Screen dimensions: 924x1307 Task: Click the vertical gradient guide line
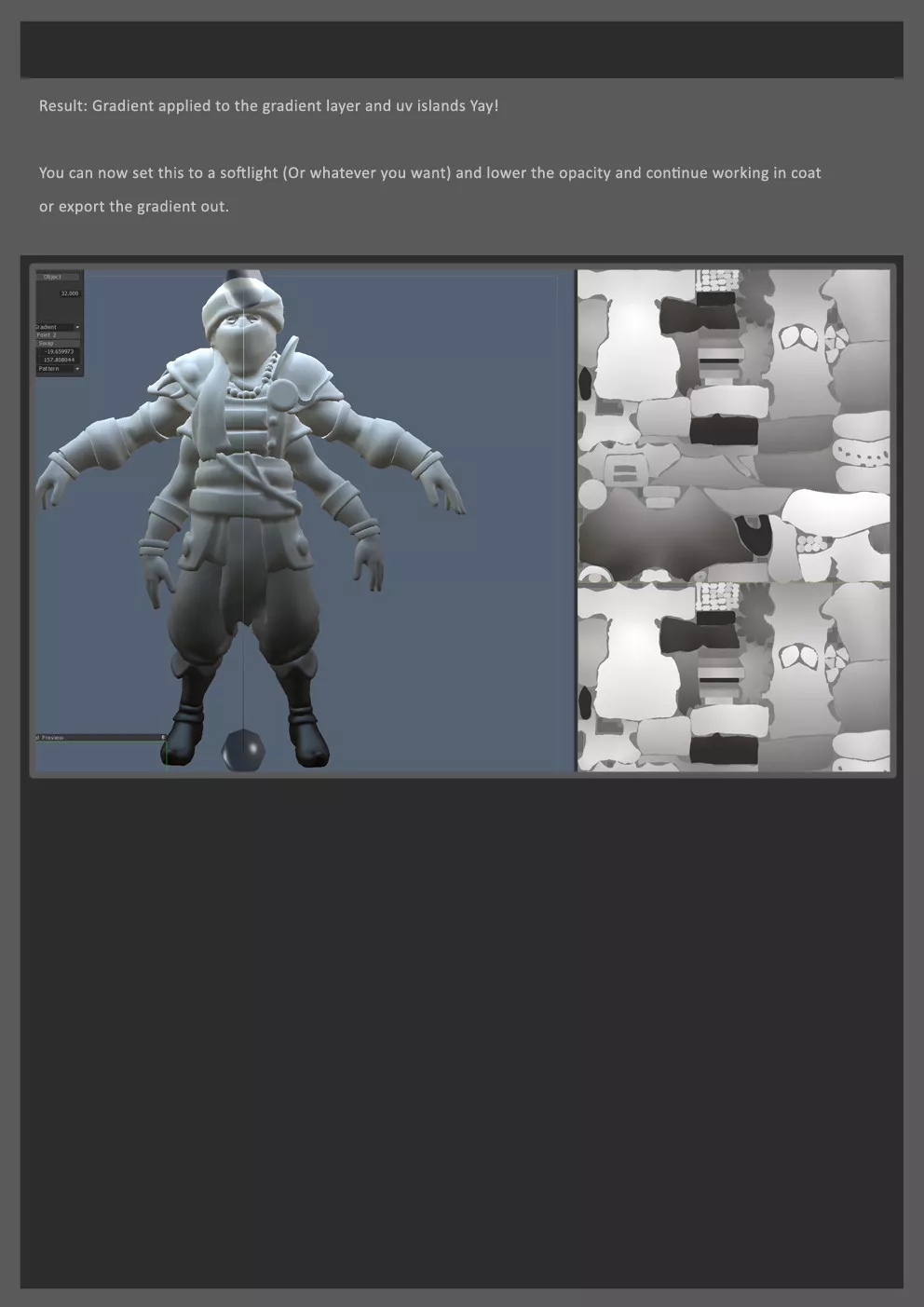243,559
